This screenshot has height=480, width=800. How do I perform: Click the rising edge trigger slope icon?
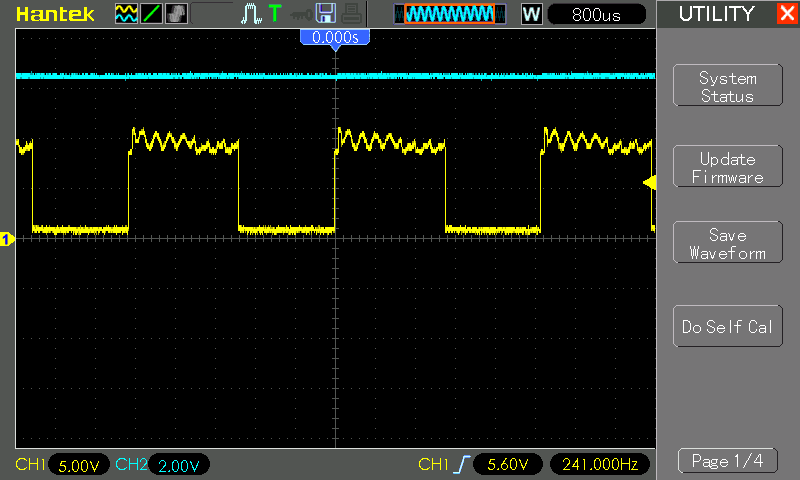point(461,465)
